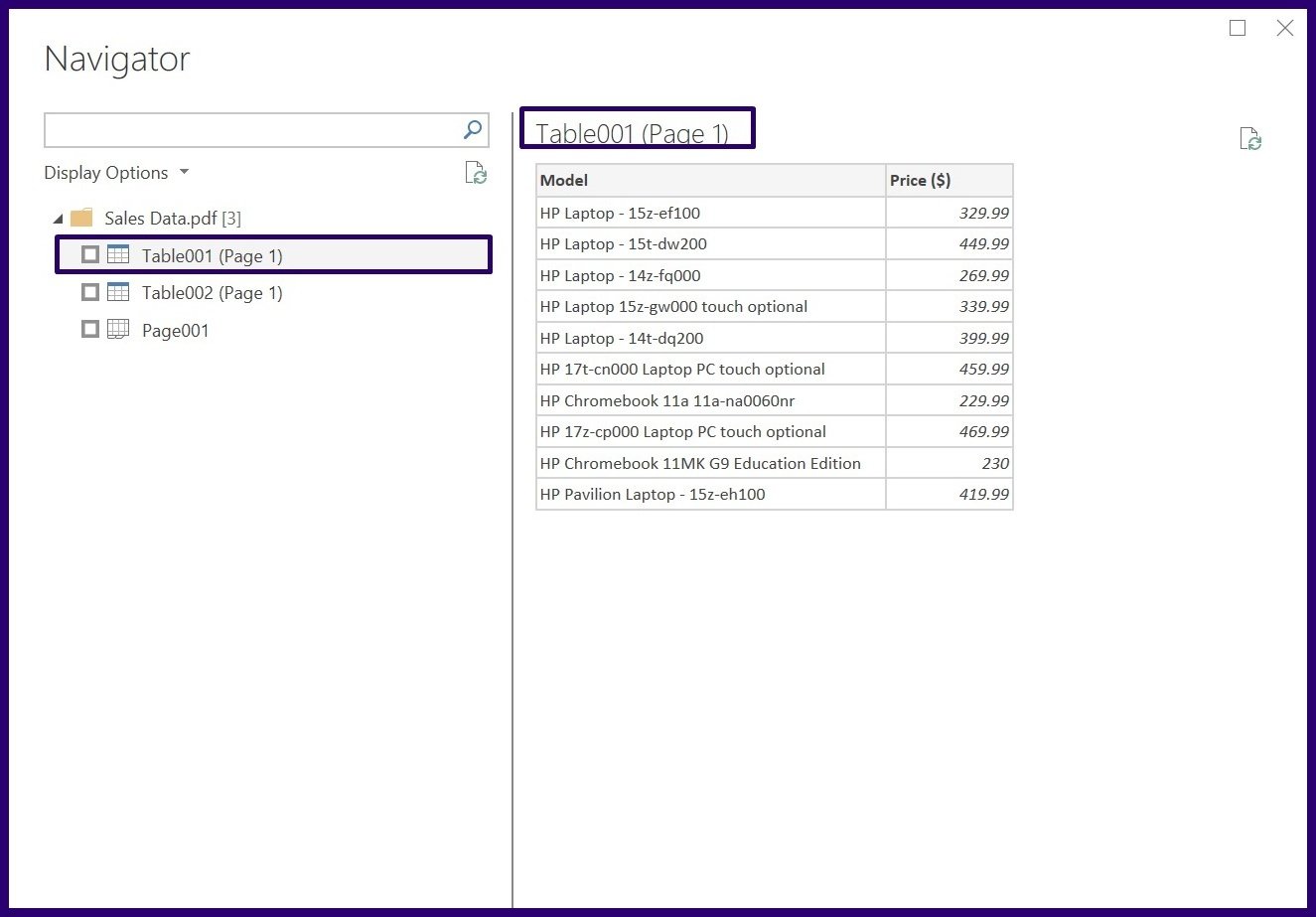Close the Navigator dialog

1284,28
